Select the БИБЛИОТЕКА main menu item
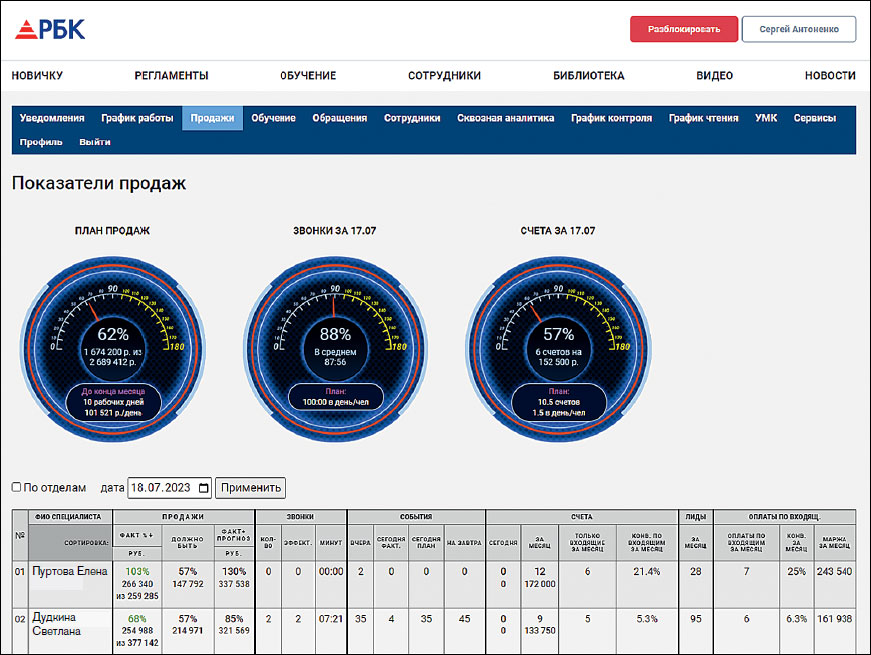 pyautogui.click(x=588, y=76)
